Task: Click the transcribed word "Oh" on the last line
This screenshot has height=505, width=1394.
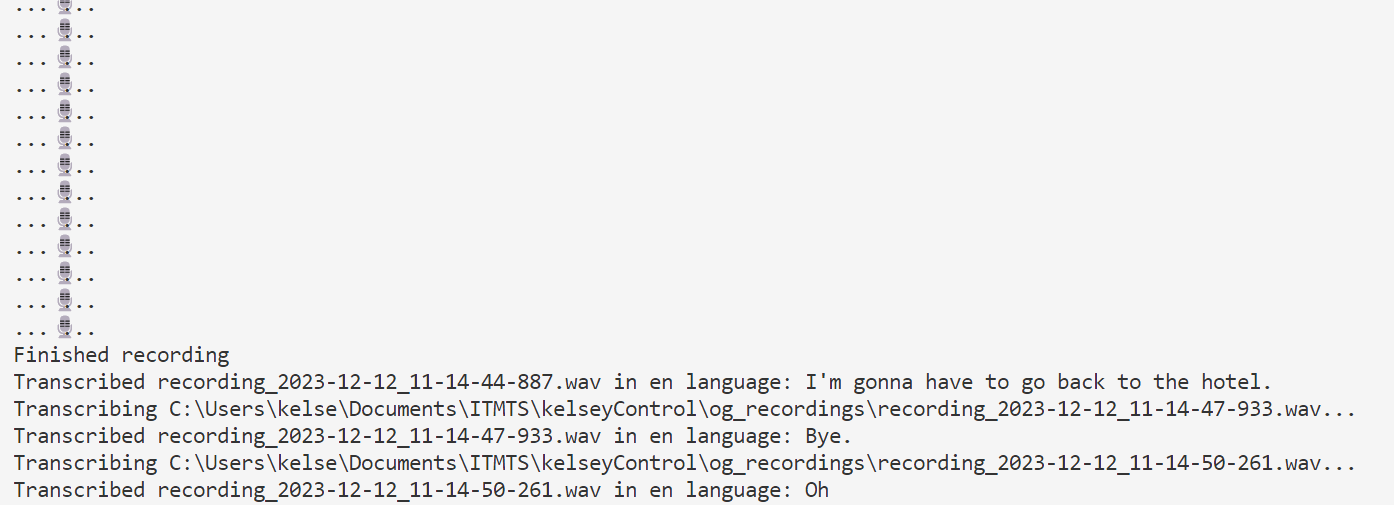Action: point(817,490)
